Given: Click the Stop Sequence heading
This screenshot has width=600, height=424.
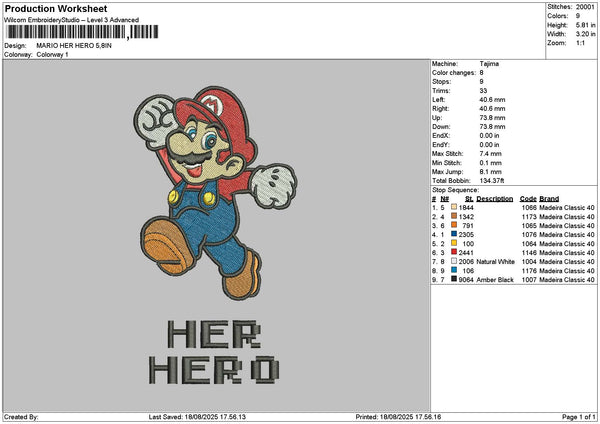Looking at the screenshot, I should pyautogui.click(x=455, y=190).
